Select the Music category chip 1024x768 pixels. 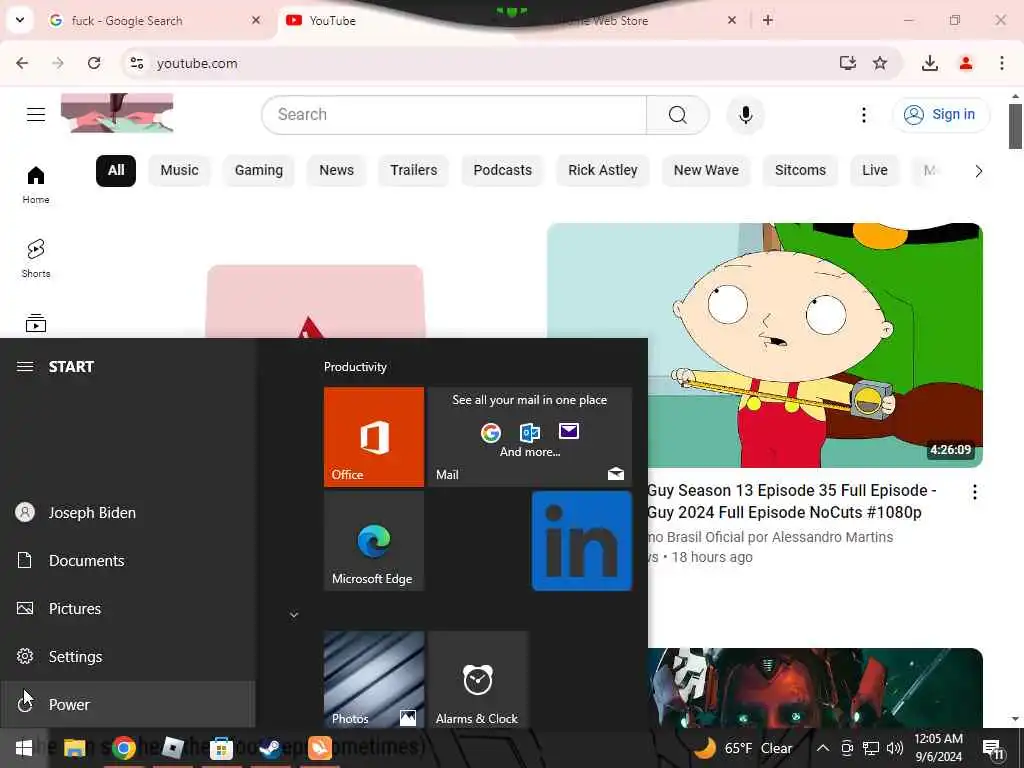pos(179,170)
